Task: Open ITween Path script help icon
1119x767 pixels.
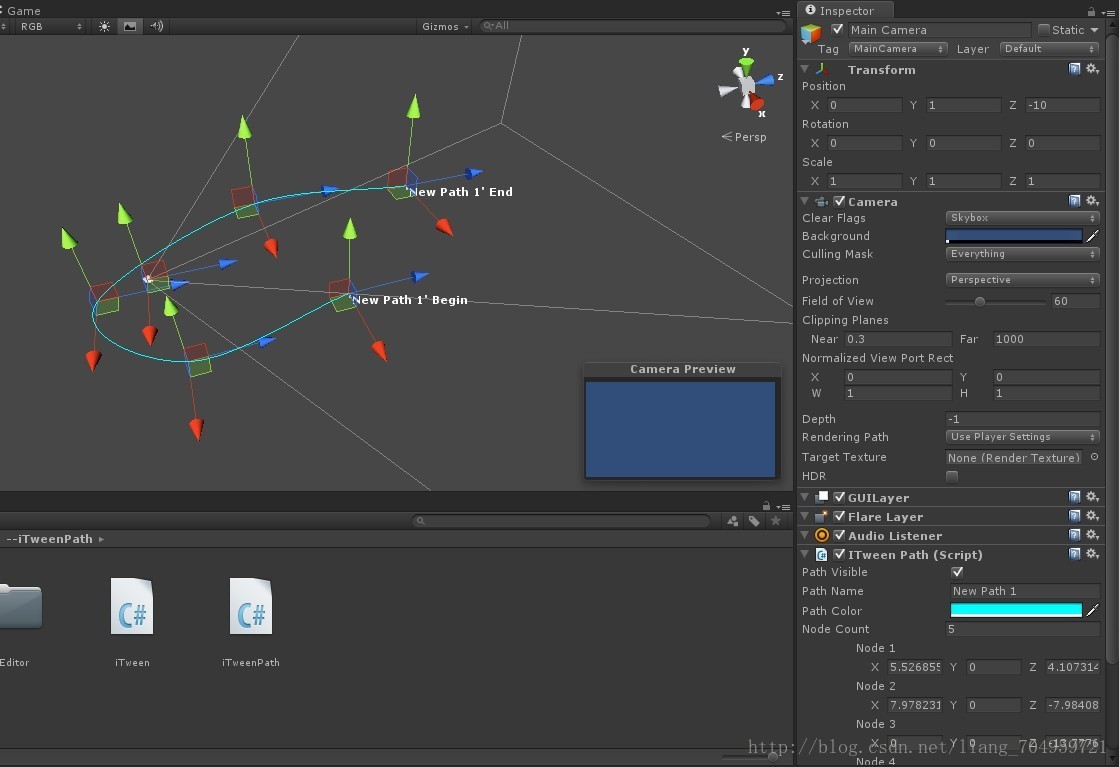Action: click(x=1074, y=554)
